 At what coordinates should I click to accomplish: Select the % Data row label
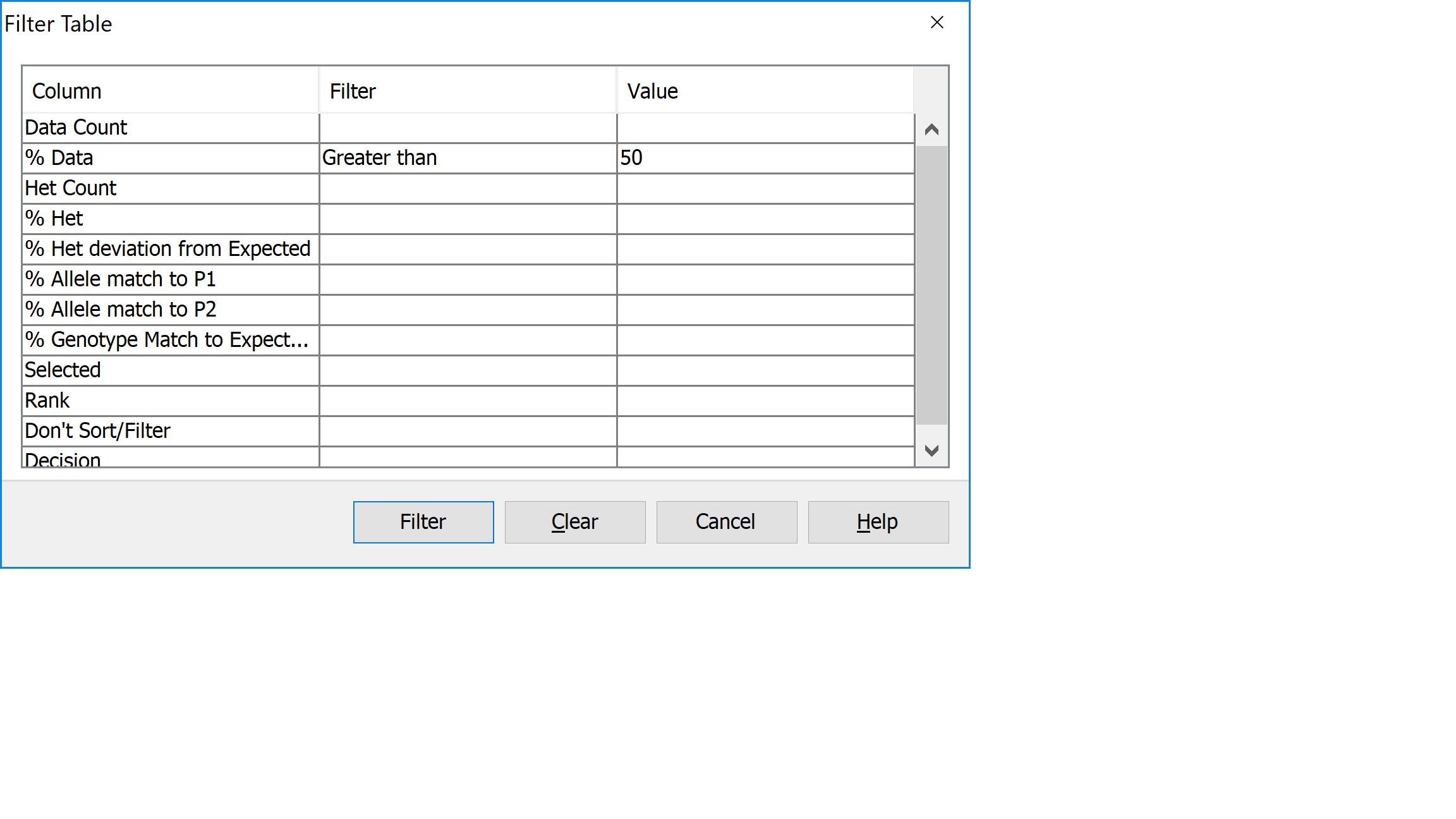[171, 158]
